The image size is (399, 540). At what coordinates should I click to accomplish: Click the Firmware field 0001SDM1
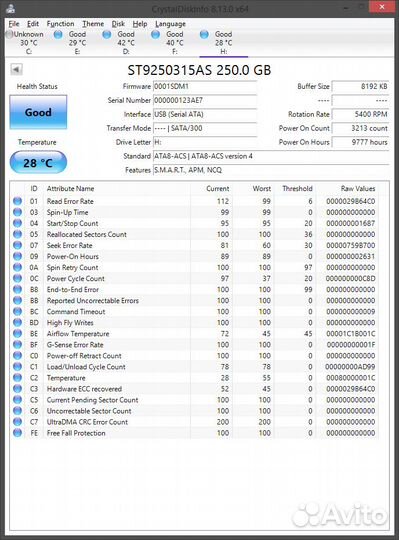tap(205, 86)
